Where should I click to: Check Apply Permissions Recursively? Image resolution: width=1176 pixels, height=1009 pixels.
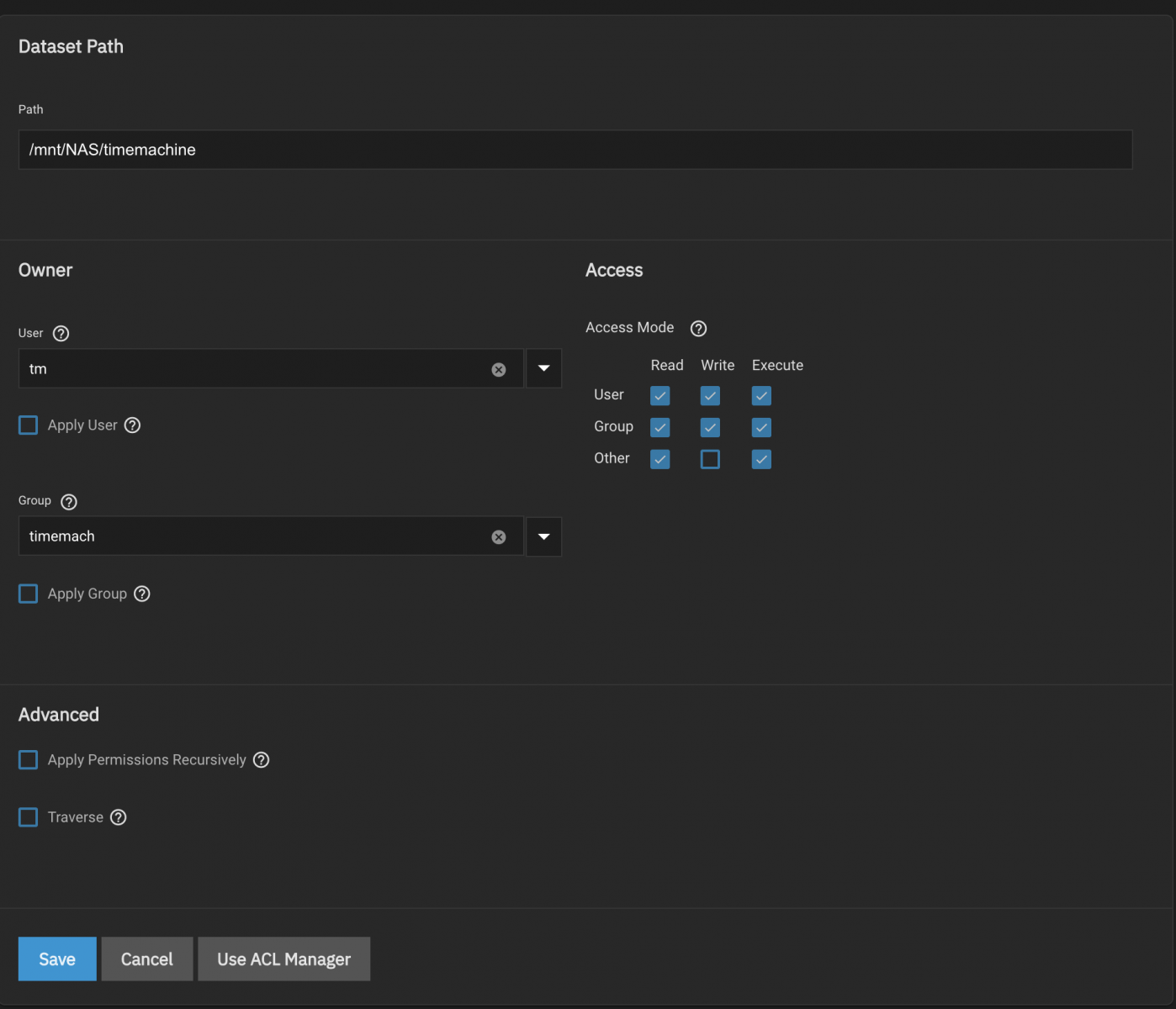(x=29, y=760)
